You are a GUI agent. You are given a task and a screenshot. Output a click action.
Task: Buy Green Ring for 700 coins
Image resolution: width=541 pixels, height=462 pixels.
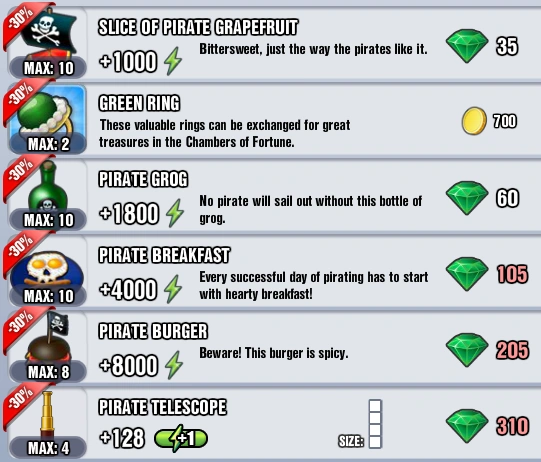(489, 121)
